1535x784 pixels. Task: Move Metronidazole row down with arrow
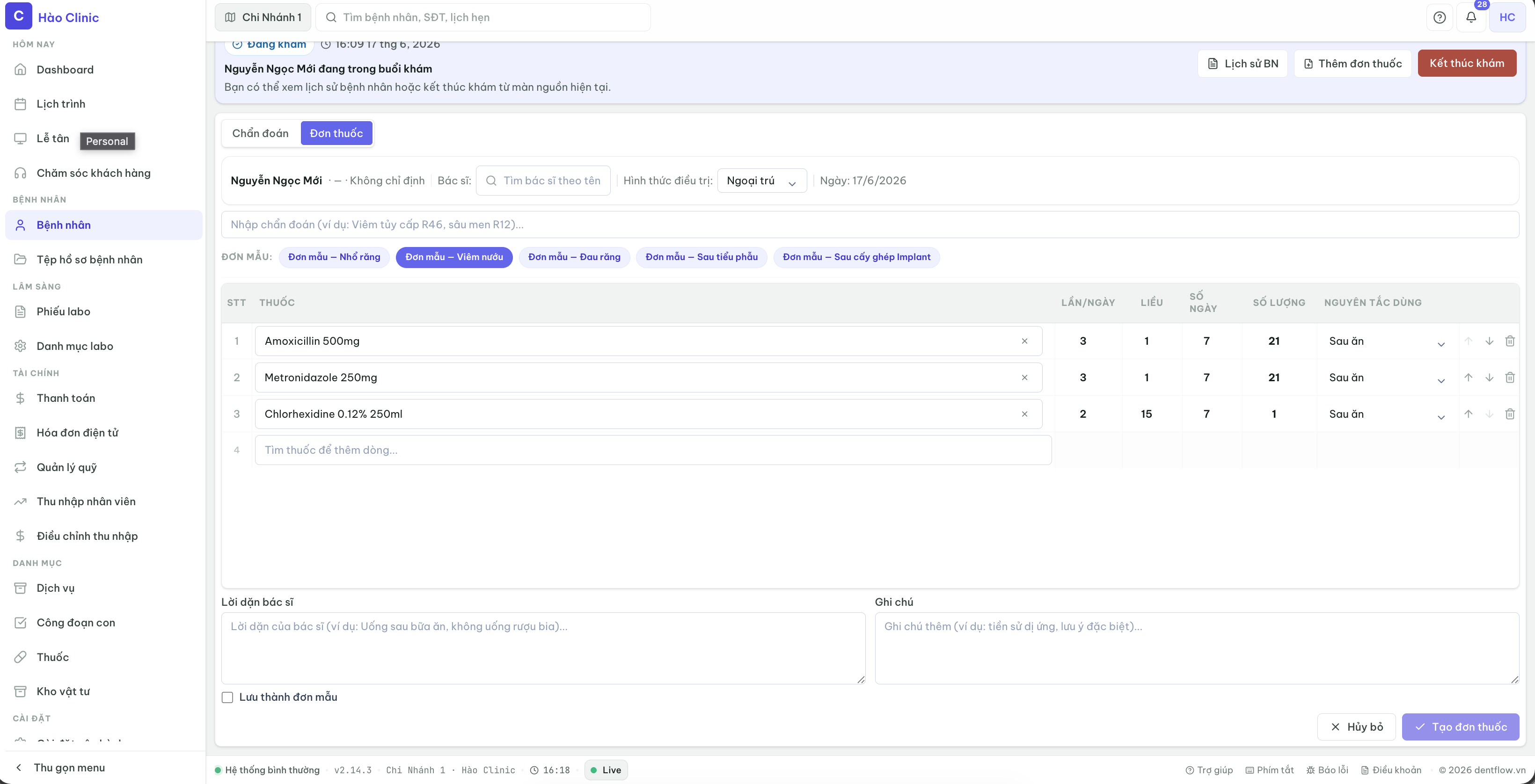pyautogui.click(x=1489, y=377)
